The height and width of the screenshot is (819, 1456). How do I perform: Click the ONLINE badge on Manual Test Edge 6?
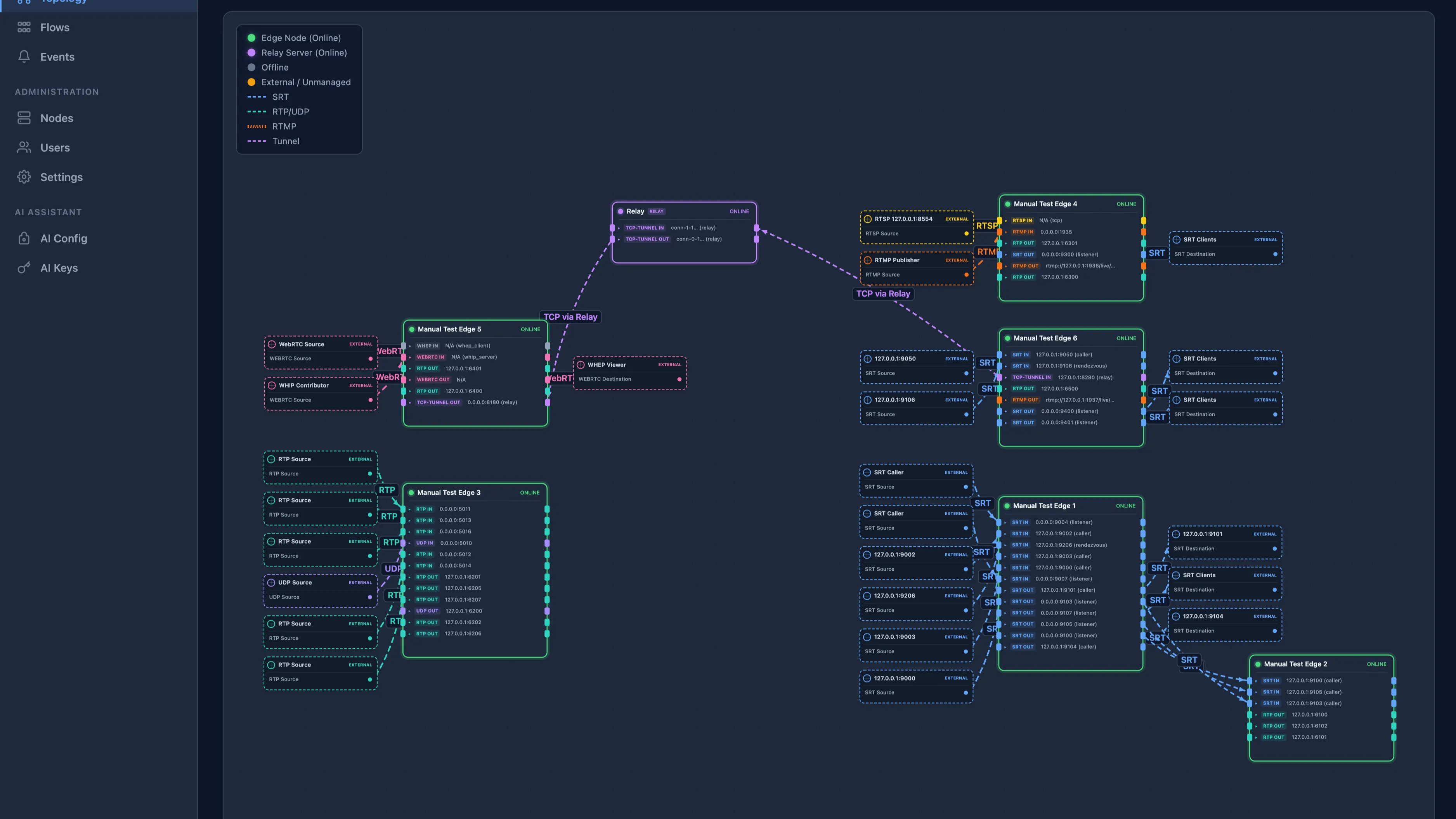[x=1126, y=338]
